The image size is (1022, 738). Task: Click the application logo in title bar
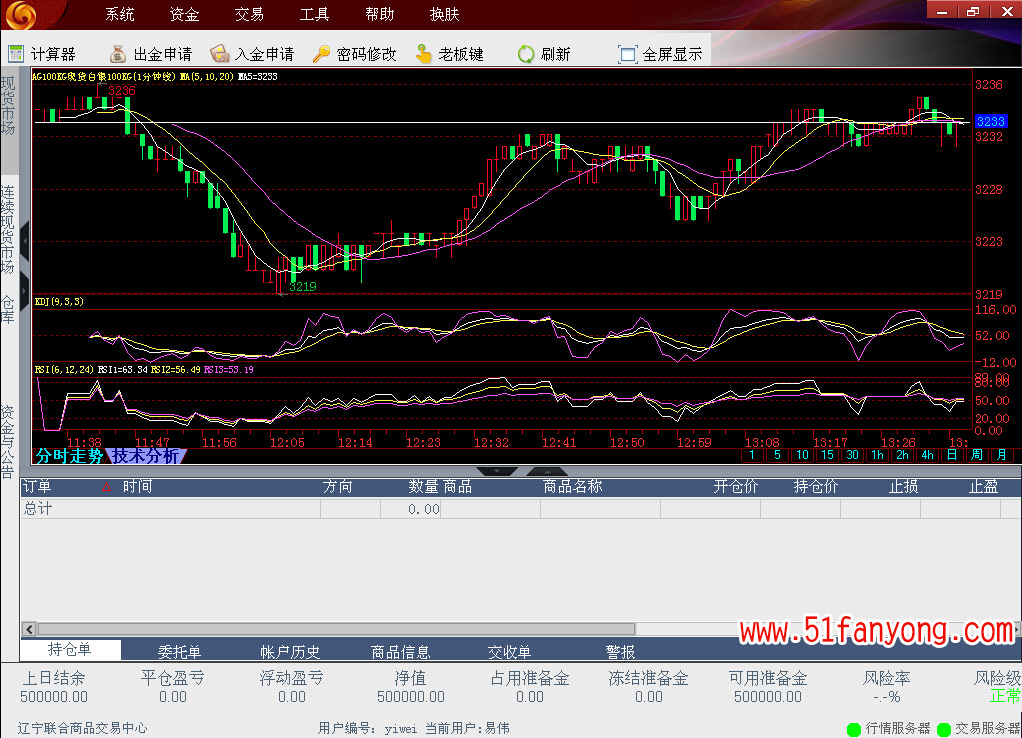click(x=22, y=14)
